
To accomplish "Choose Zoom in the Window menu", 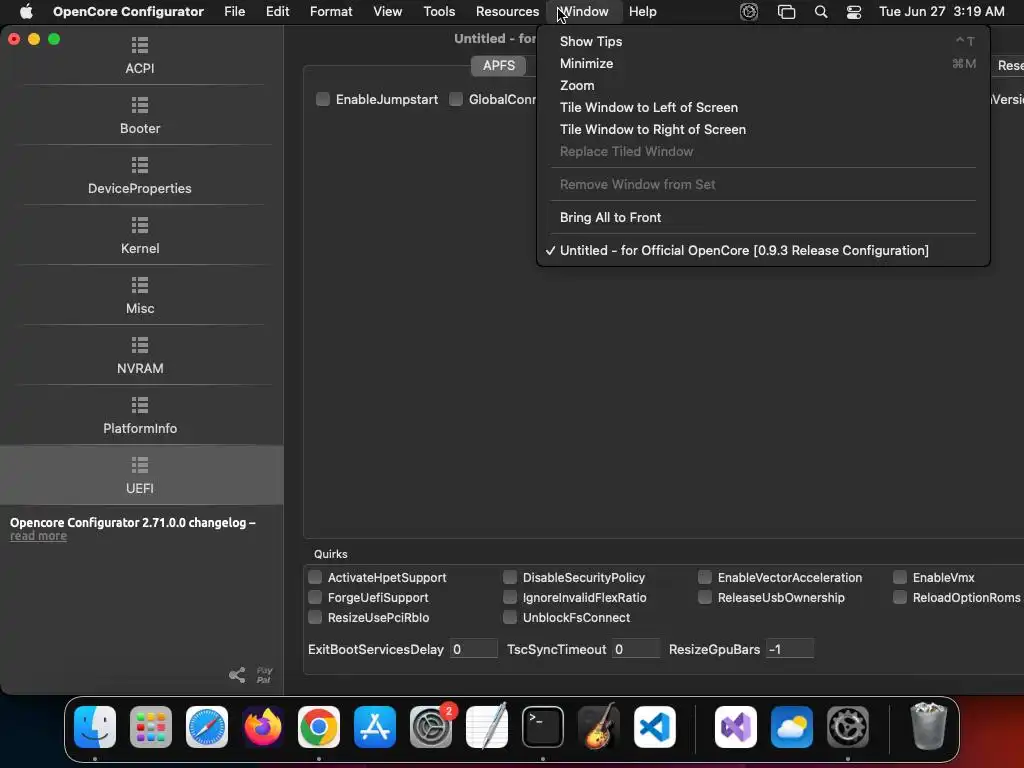I will pos(763,86).
